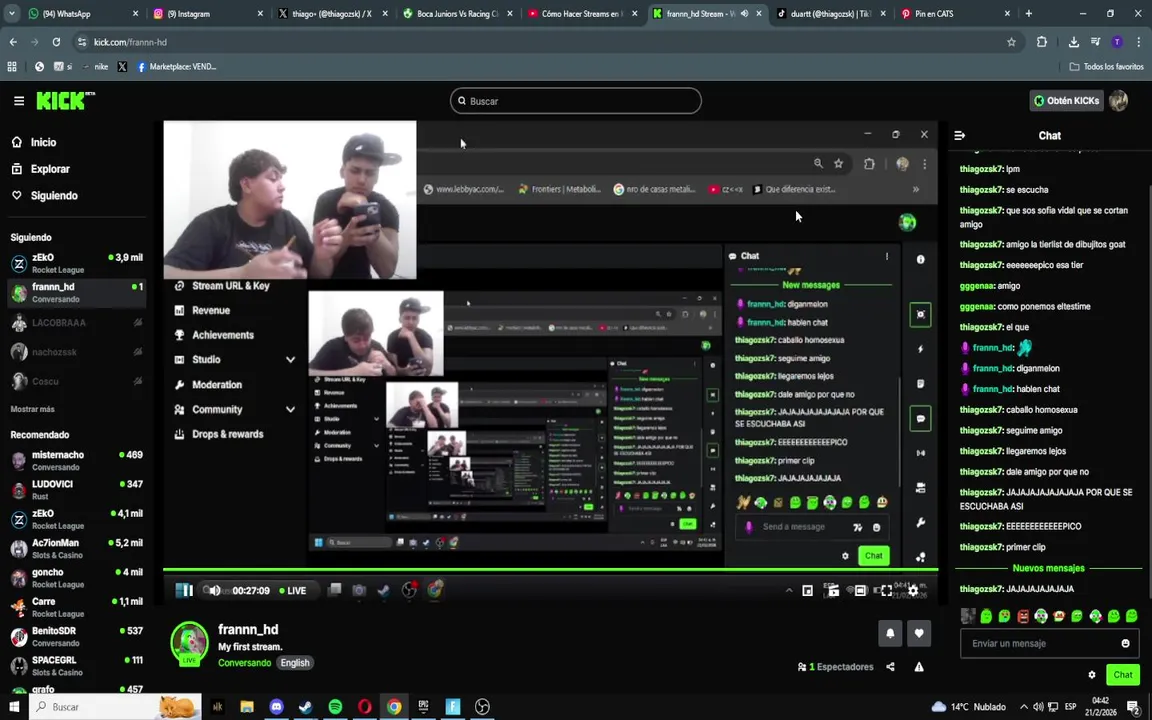Open the Chrome extensions puzzle icon
This screenshot has height=720, width=1152.
point(1042,42)
